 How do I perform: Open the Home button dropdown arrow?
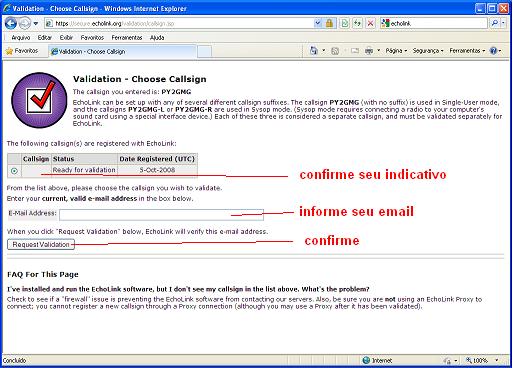click(x=323, y=51)
